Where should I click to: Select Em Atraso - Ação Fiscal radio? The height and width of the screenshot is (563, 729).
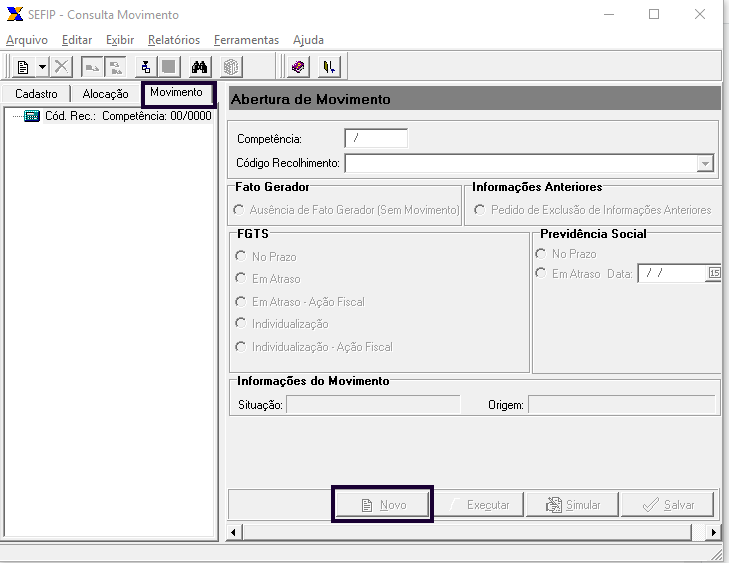tap(300, 302)
